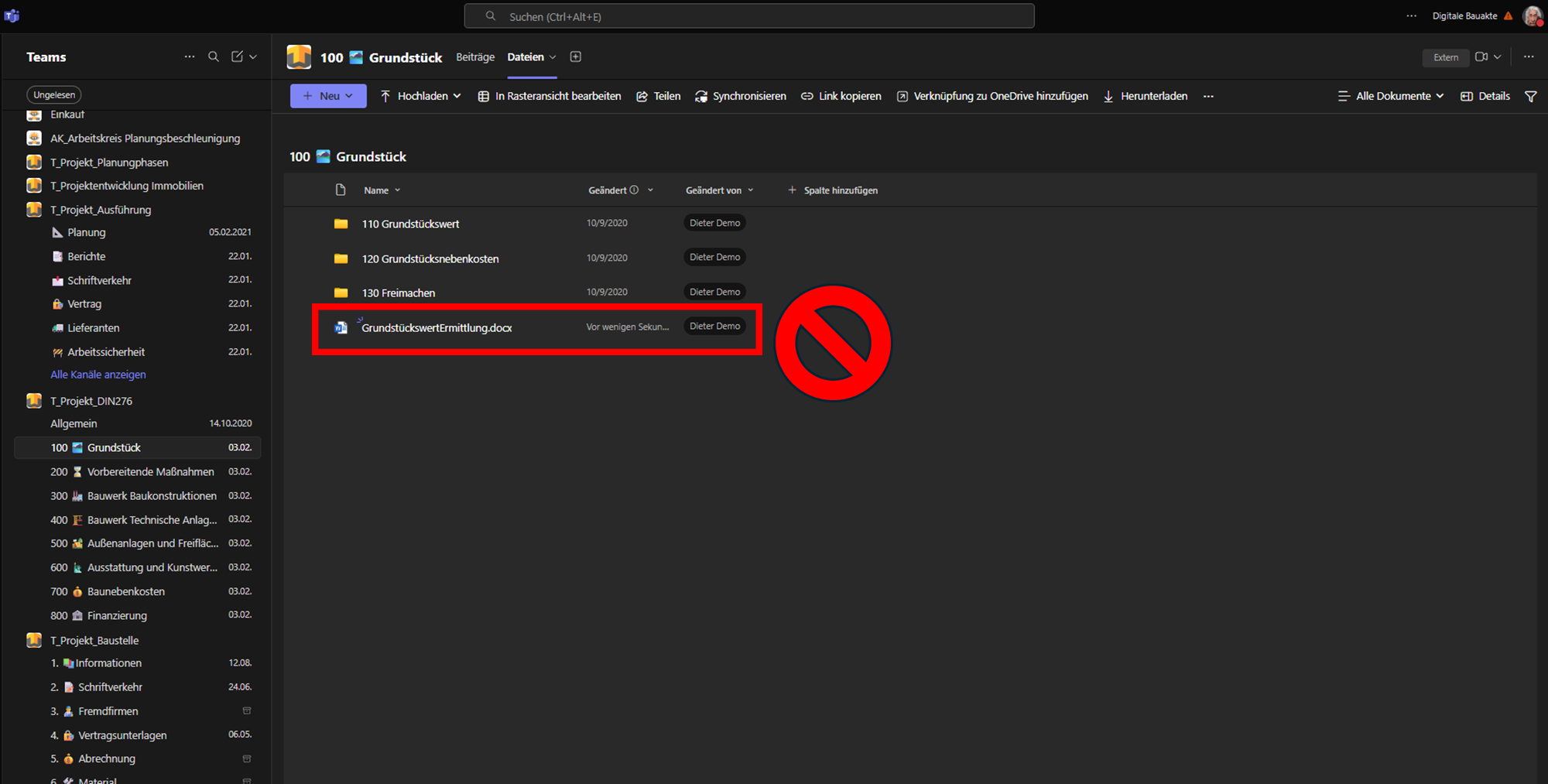Click the video meeting camera icon
Image resolution: width=1548 pixels, height=784 pixels.
[x=1481, y=56]
